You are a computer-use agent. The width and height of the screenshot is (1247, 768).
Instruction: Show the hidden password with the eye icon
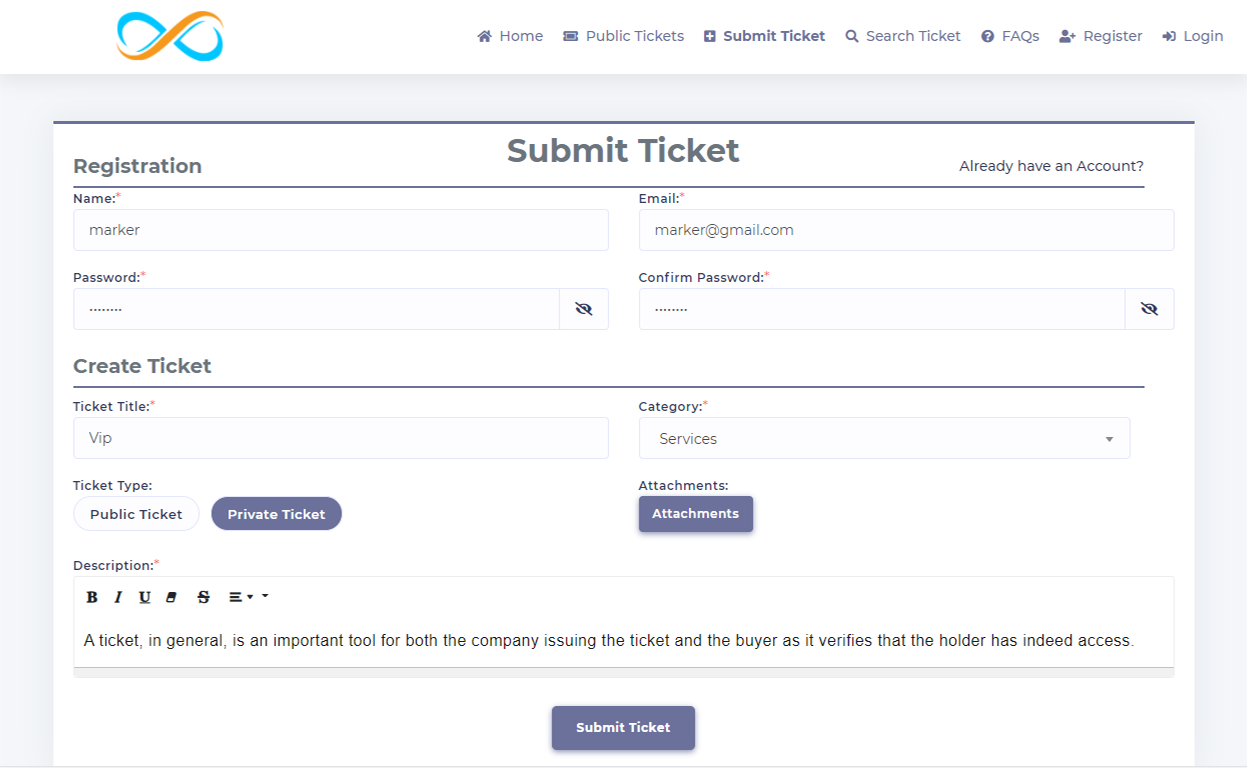(x=583, y=309)
